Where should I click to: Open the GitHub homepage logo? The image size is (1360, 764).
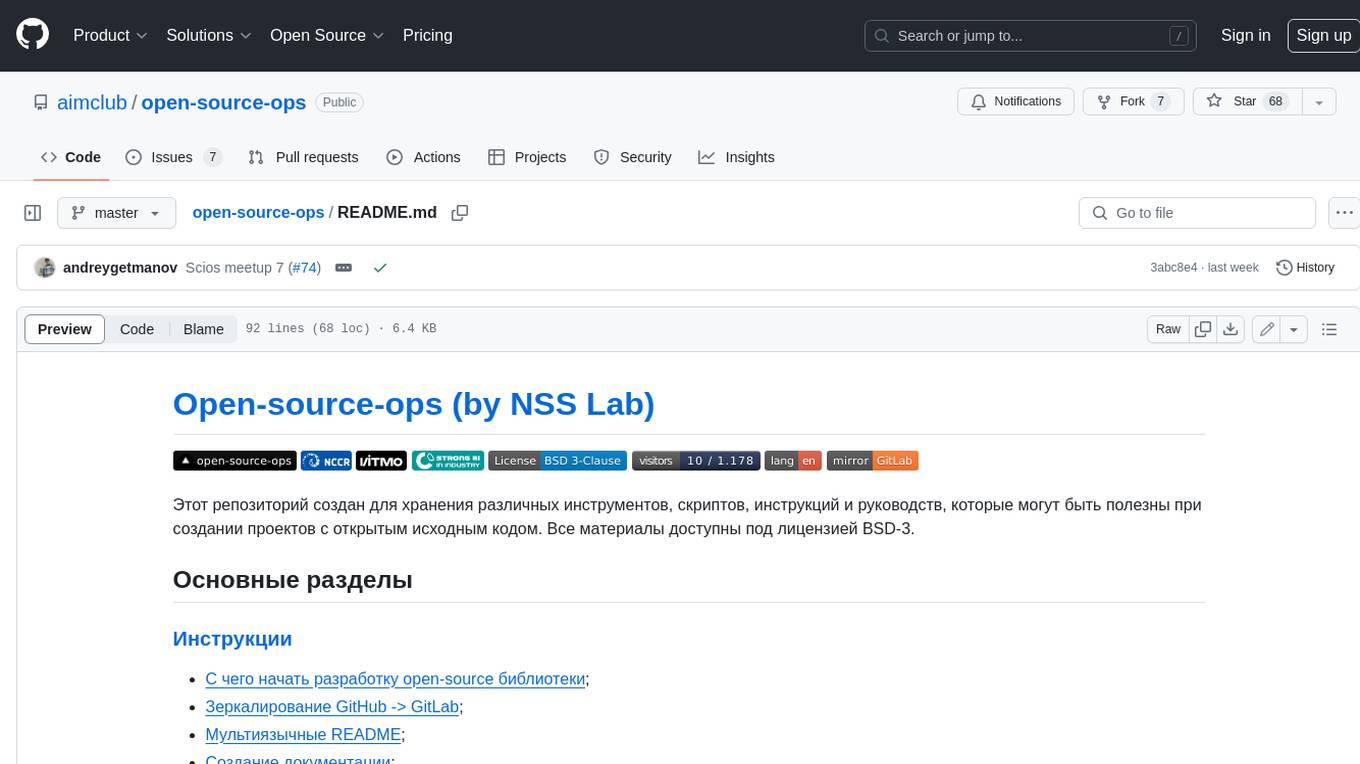pyautogui.click(x=32, y=35)
